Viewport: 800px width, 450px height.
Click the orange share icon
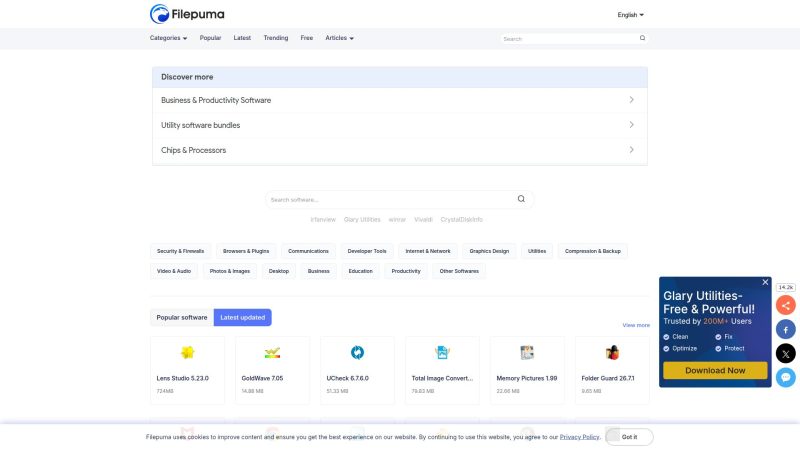786,306
